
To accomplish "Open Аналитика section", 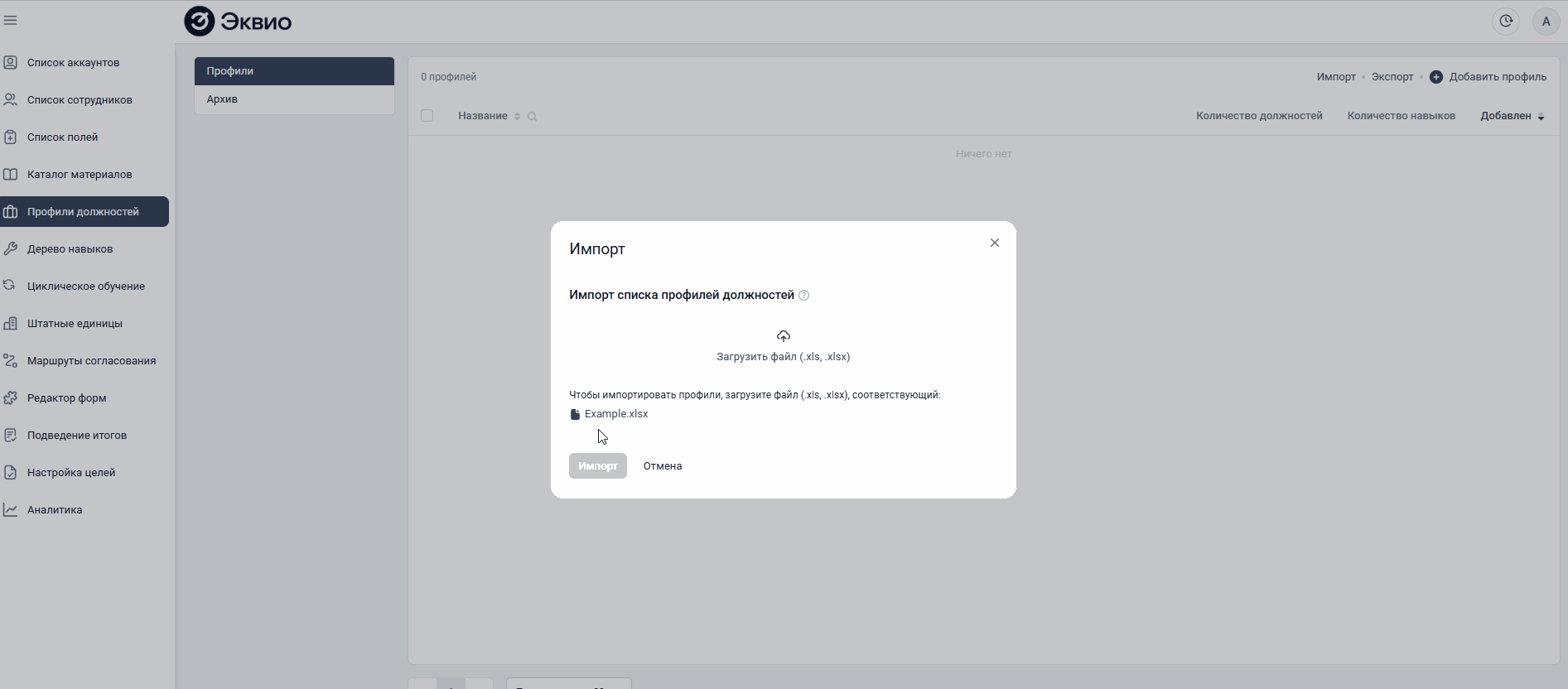I will click(x=55, y=509).
